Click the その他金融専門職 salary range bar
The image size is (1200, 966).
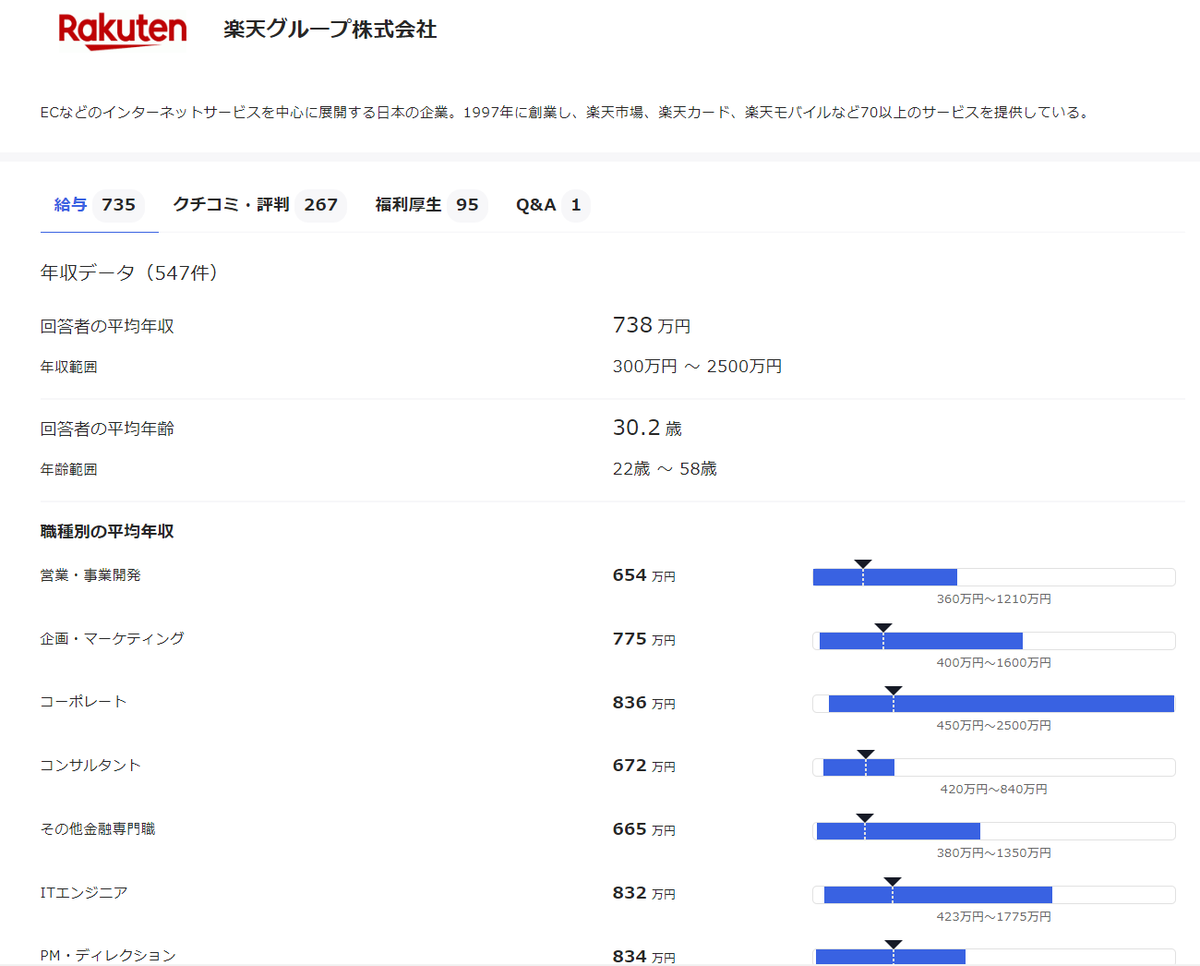994,831
